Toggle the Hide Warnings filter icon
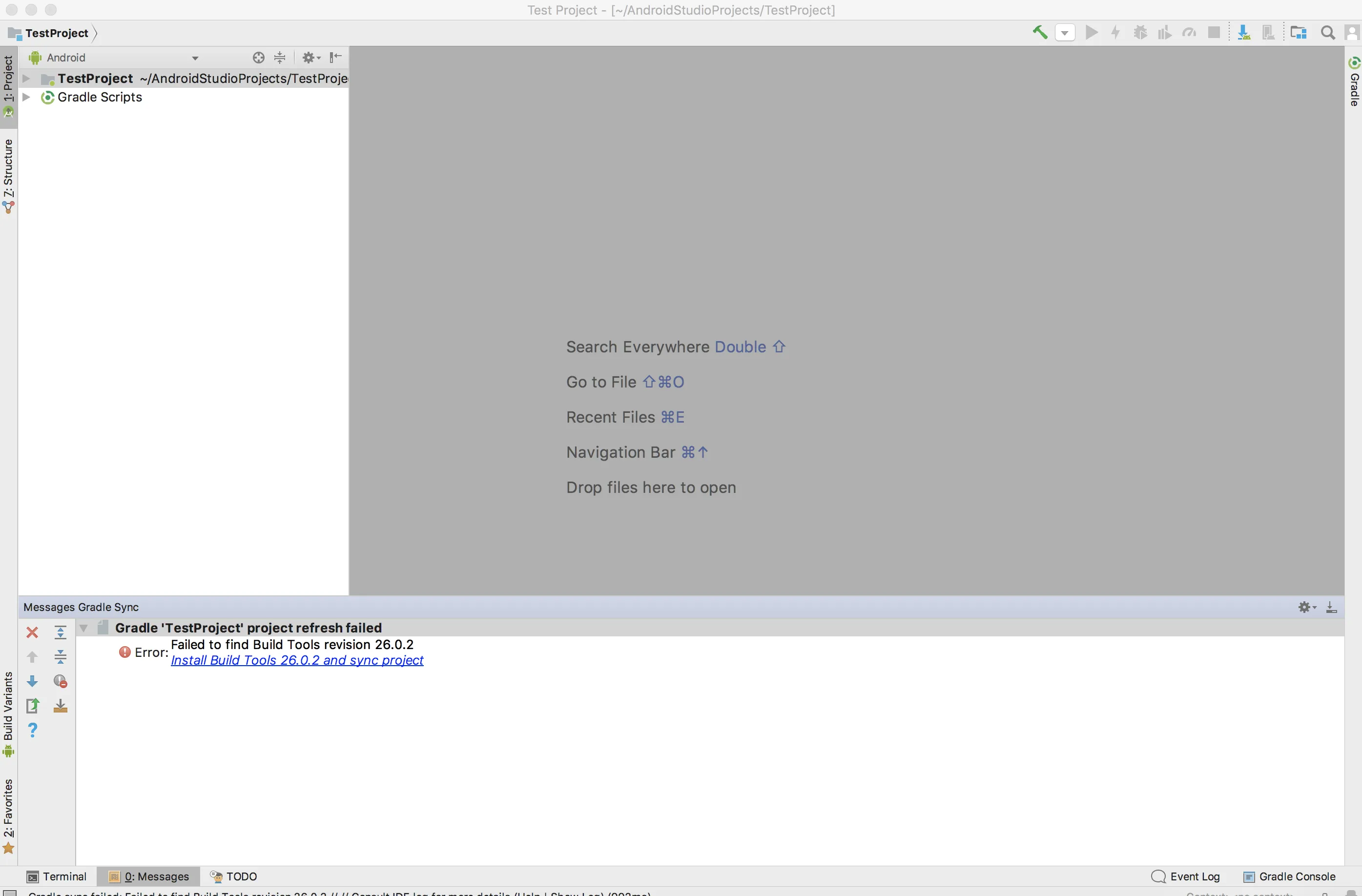1362x896 pixels. tap(60, 681)
